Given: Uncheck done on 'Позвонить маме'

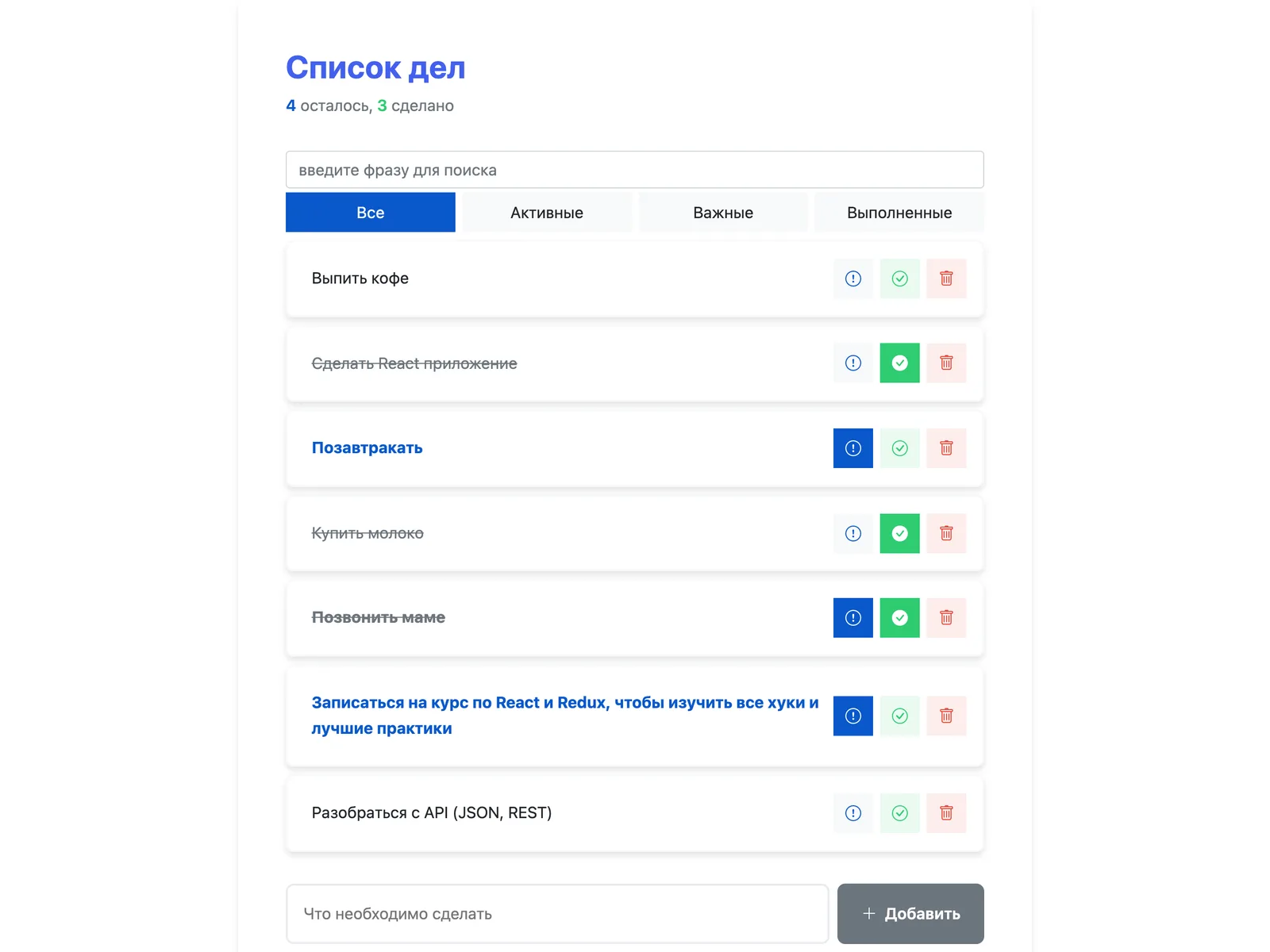Looking at the screenshot, I should click(x=899, y=617).
